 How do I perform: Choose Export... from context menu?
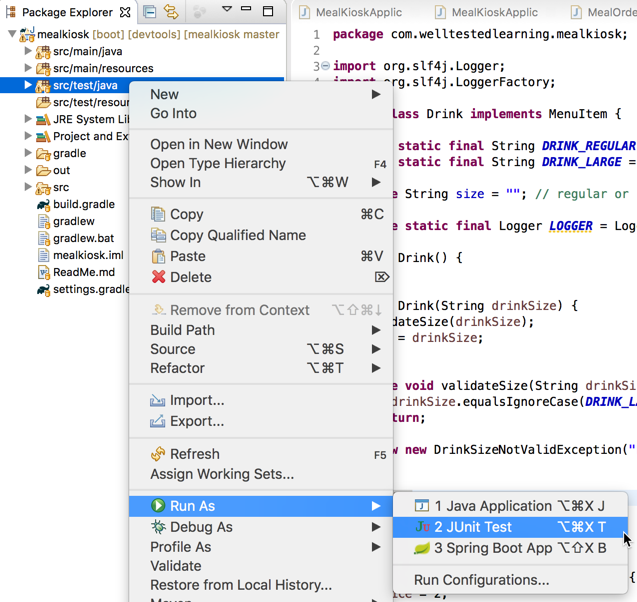261,422
